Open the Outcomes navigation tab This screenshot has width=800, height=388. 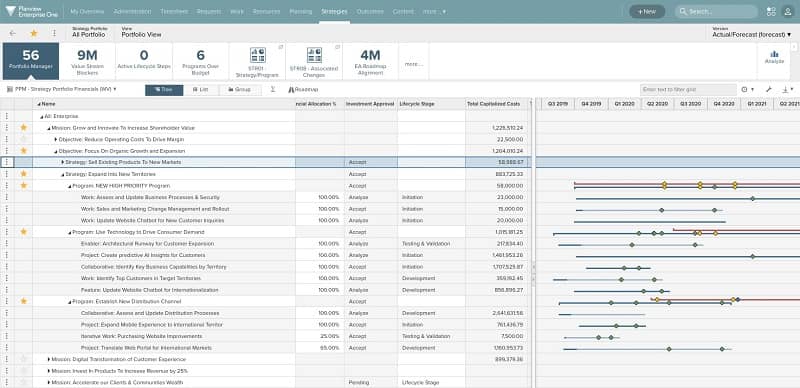click(370, 11)
